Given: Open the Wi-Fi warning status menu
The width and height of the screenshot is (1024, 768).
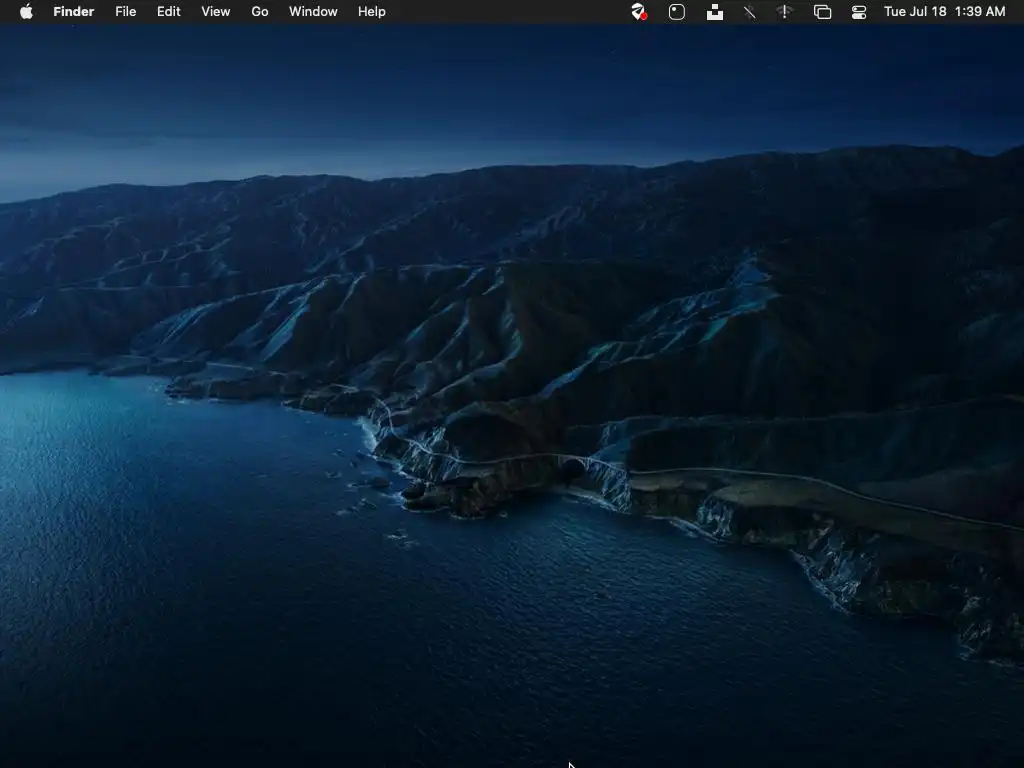Looking at the screenshot, I should click(x=784, y=12).
